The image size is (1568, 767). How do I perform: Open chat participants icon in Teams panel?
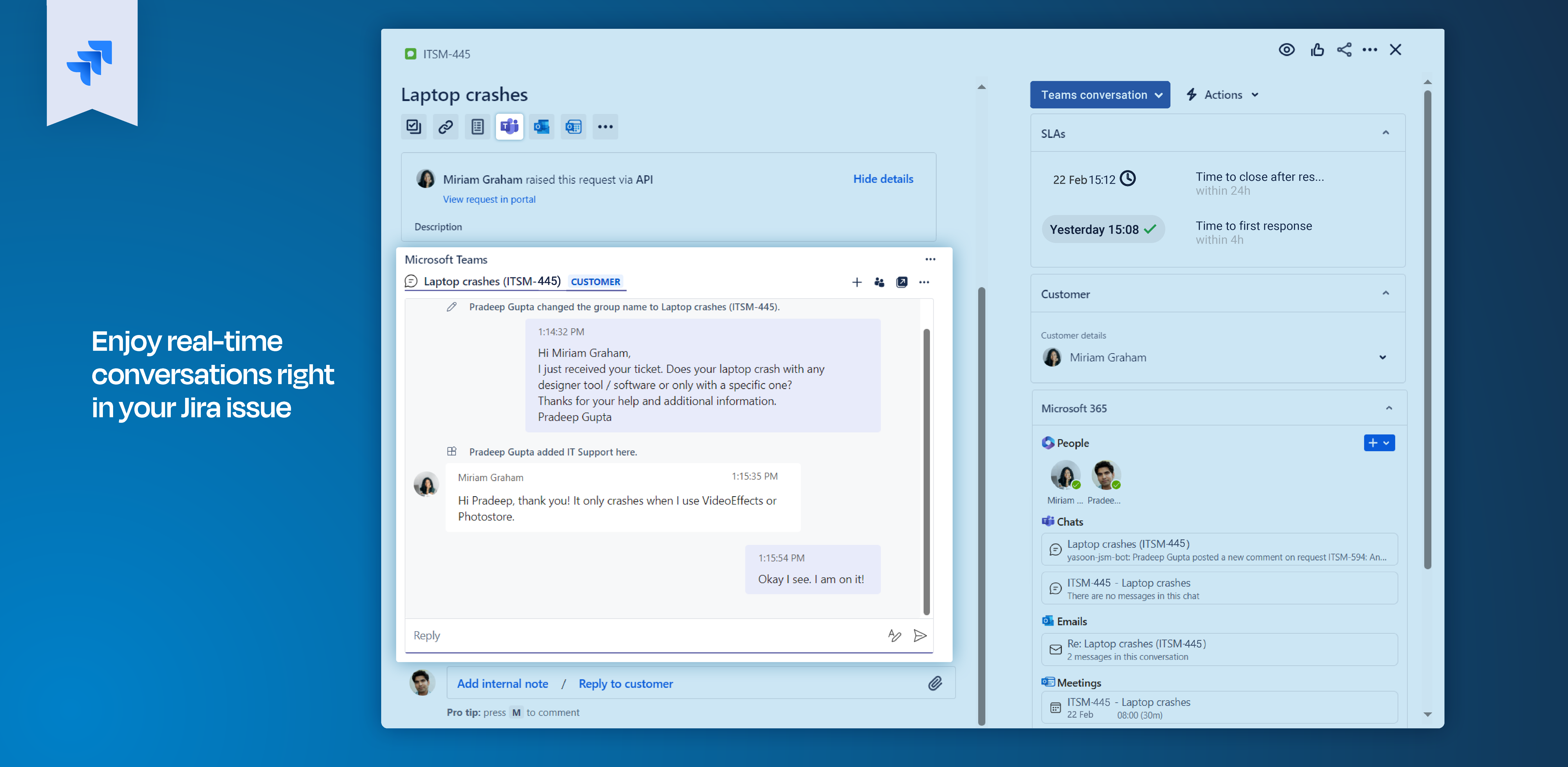click(879, 282)
